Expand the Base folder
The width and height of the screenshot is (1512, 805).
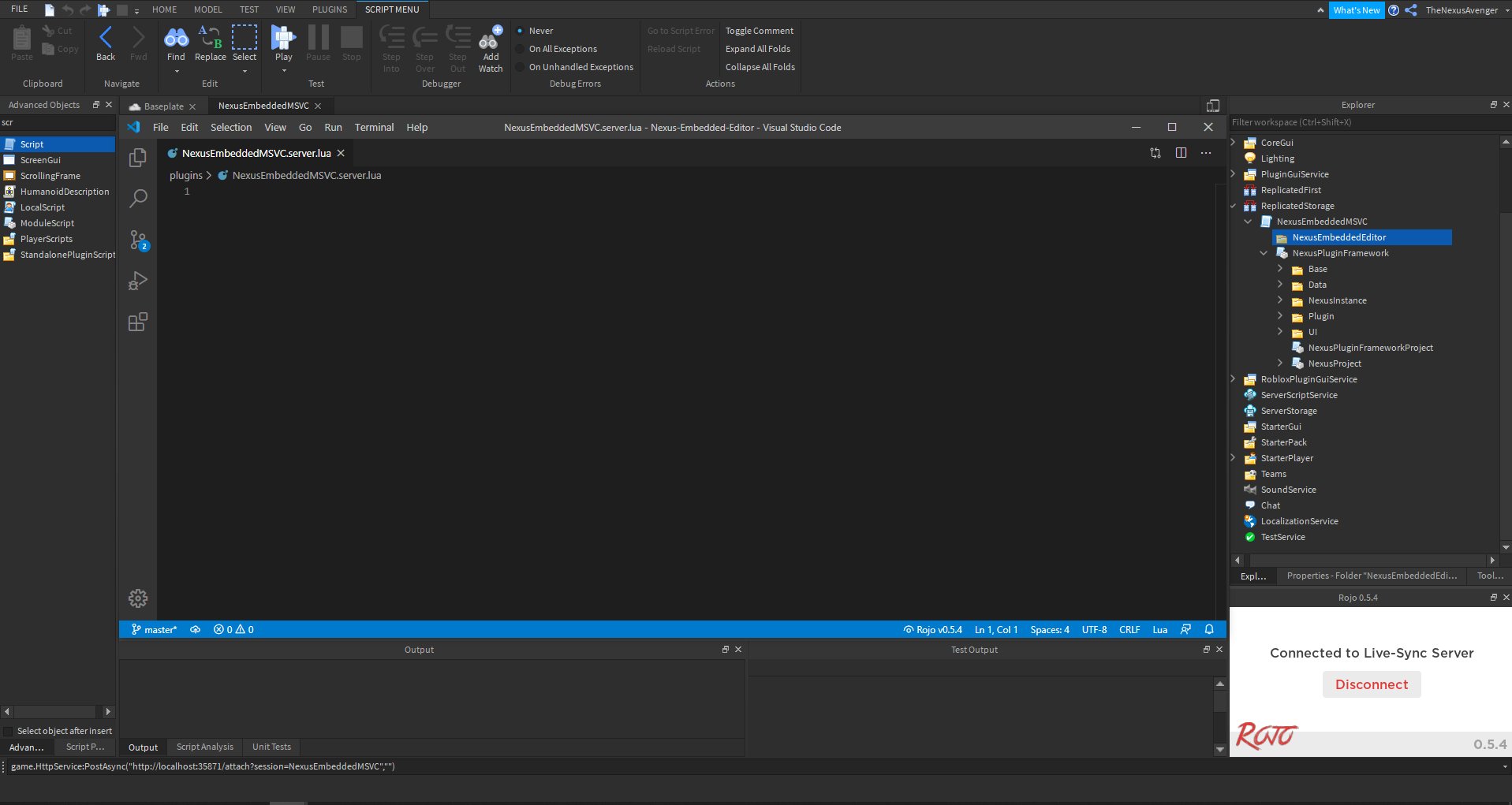click(x=1280, y=268)
